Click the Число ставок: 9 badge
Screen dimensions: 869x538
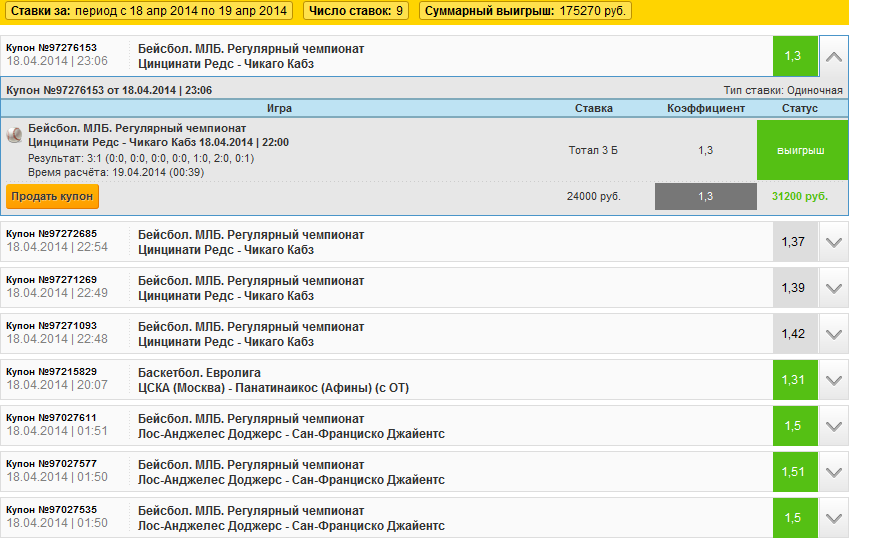point(356,11)
